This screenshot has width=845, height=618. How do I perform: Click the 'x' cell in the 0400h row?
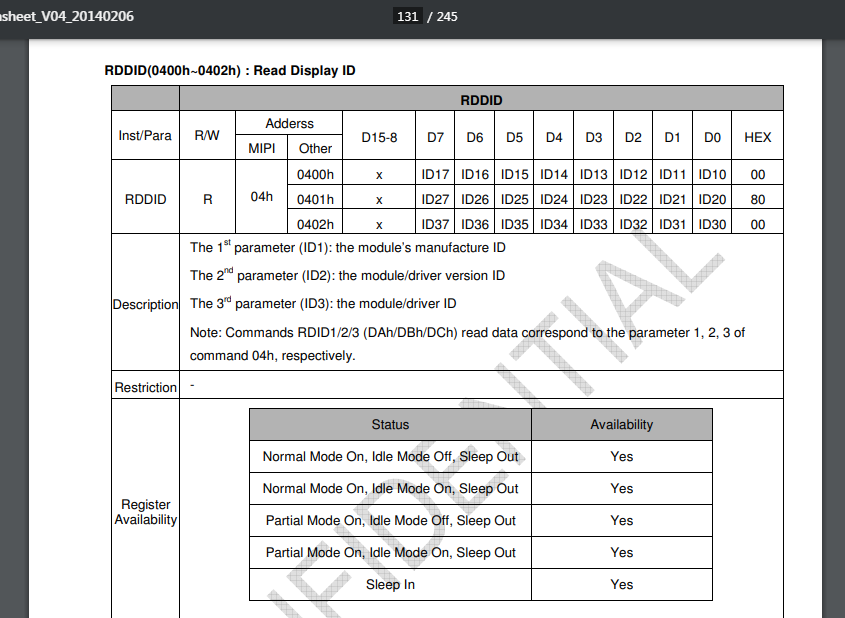(x=379, y=175)
